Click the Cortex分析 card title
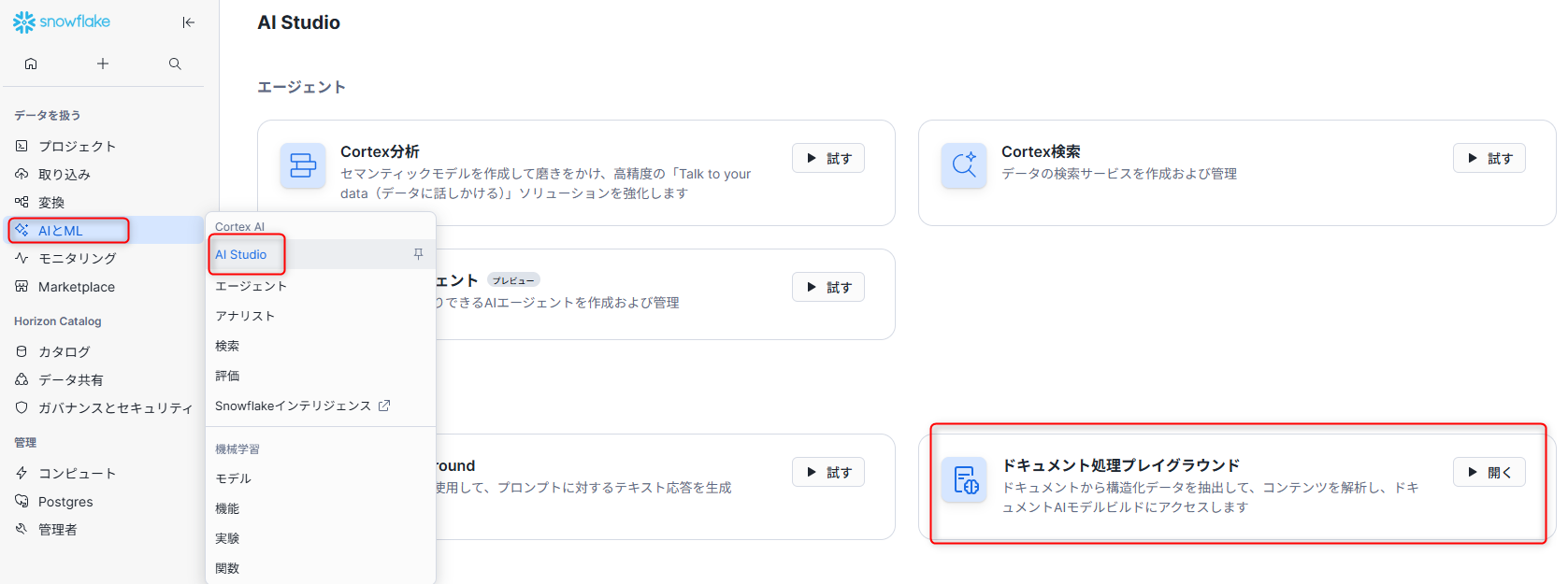1568x584 pixels. pos(380,151)
